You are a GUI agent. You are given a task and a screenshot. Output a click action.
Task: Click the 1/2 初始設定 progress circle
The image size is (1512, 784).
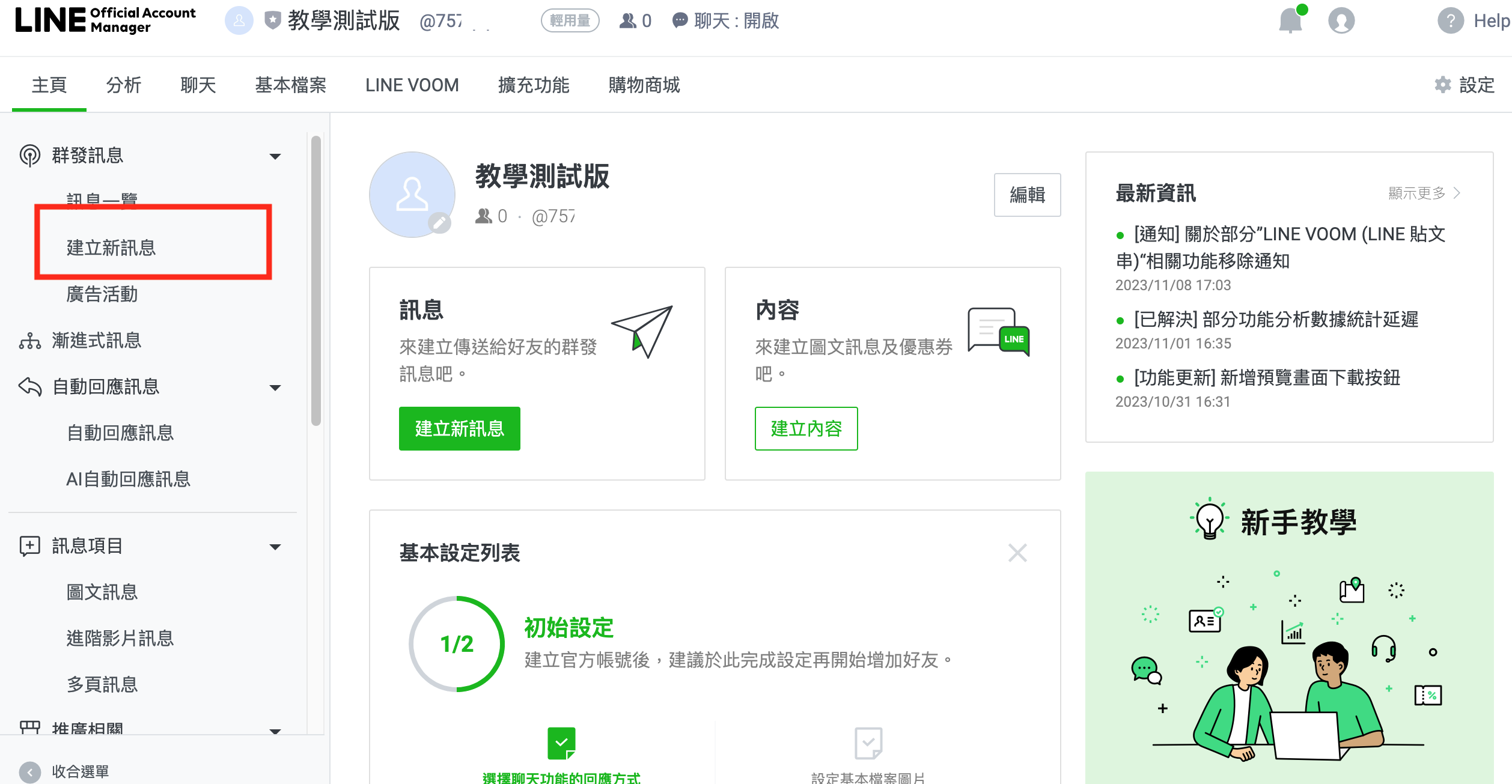pos(457,644)
